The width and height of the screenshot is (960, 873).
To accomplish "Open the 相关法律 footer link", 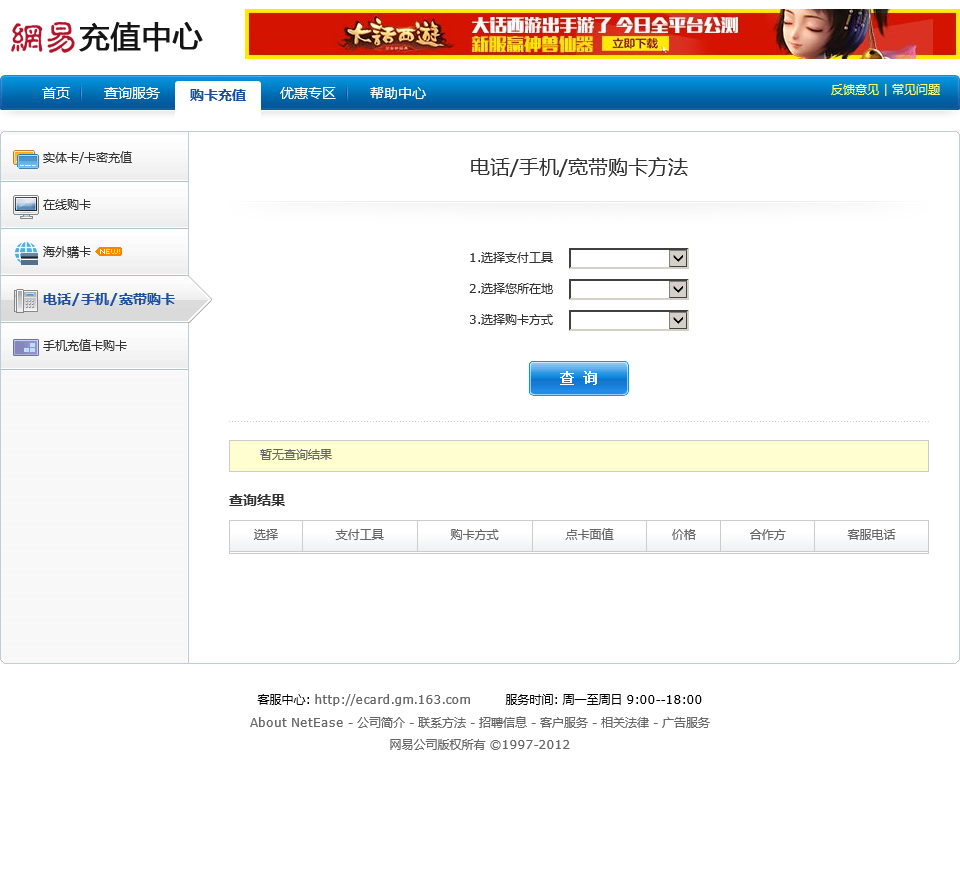I will (x=624, y=723).
